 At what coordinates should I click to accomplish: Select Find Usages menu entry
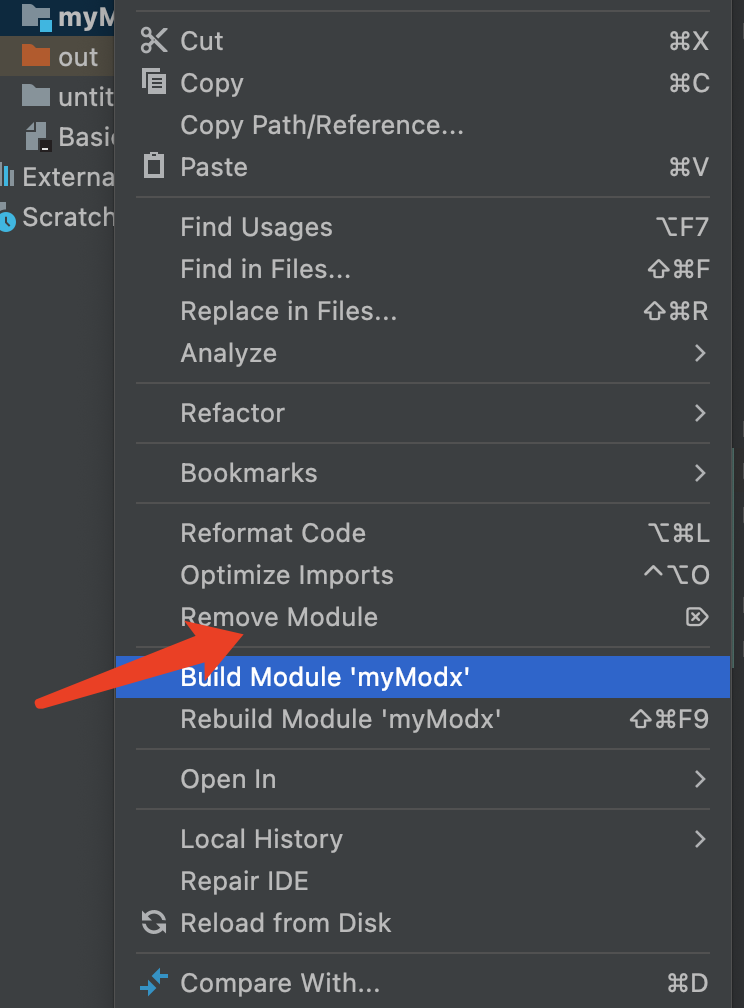256,227
